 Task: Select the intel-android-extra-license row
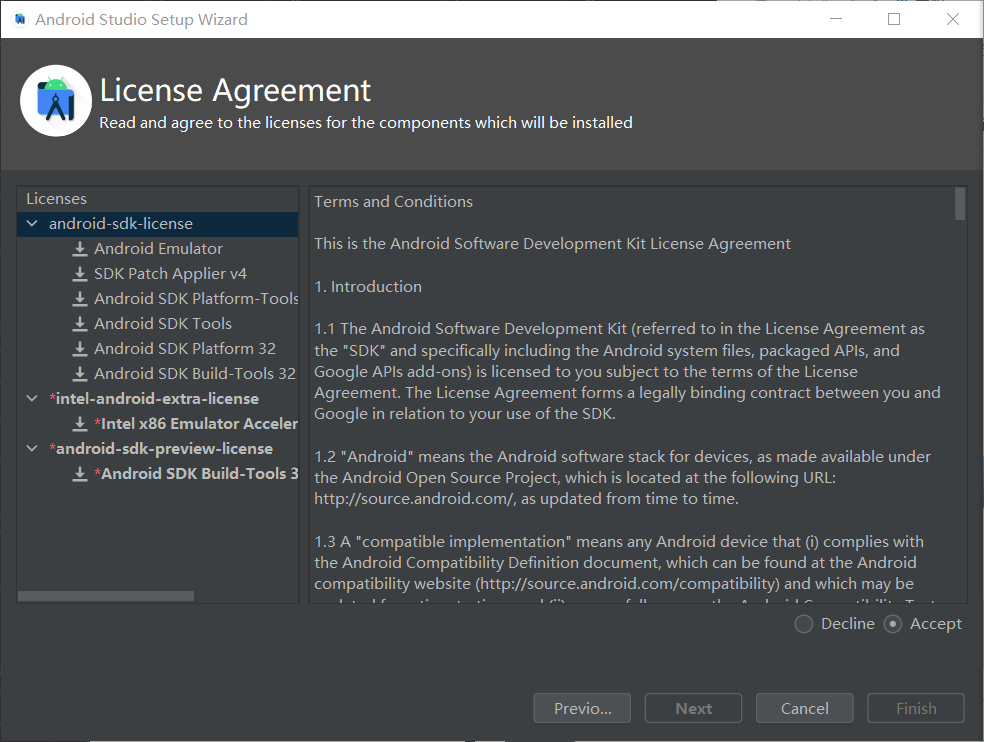(x=158, y=399)
